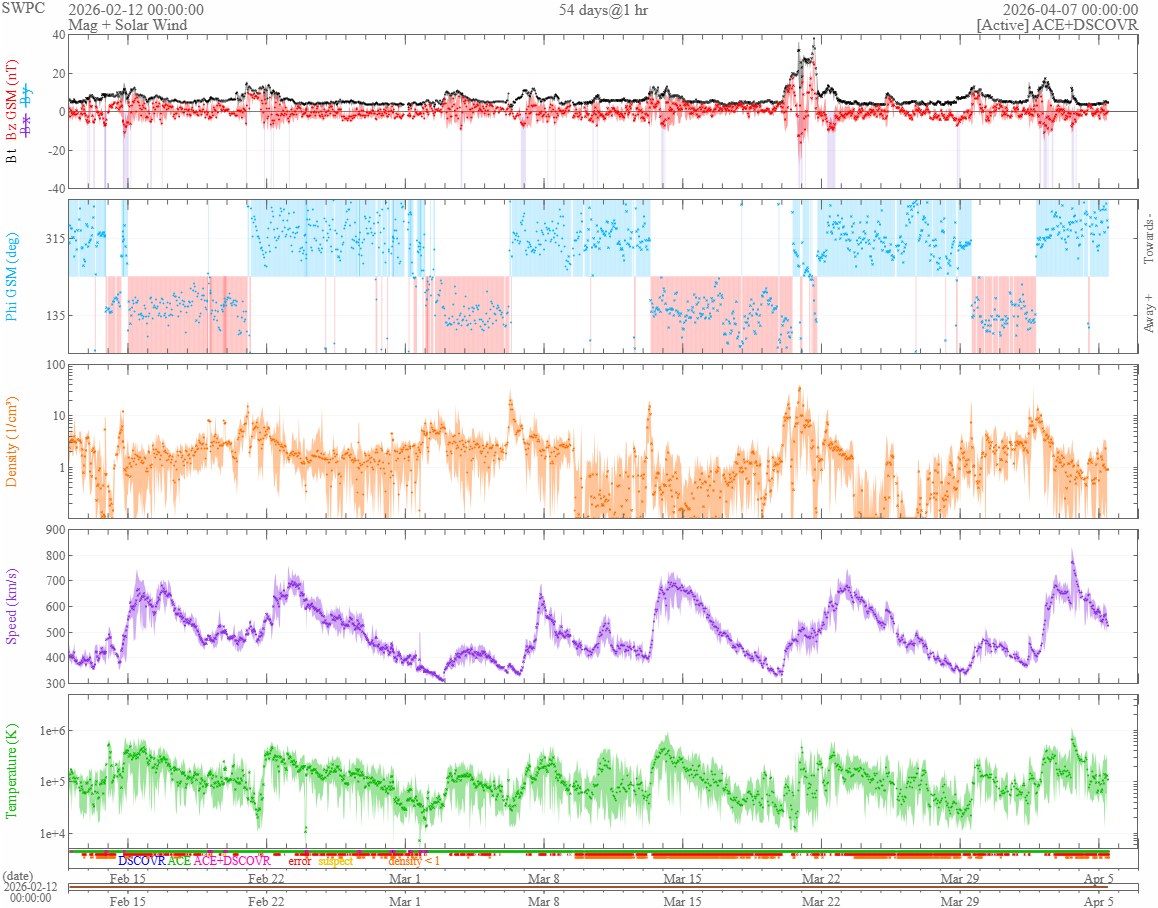Screen dimensions: 1158x908
Task: Open the [Active] ACE+DSCOVR source selector
Action: 1057,25
